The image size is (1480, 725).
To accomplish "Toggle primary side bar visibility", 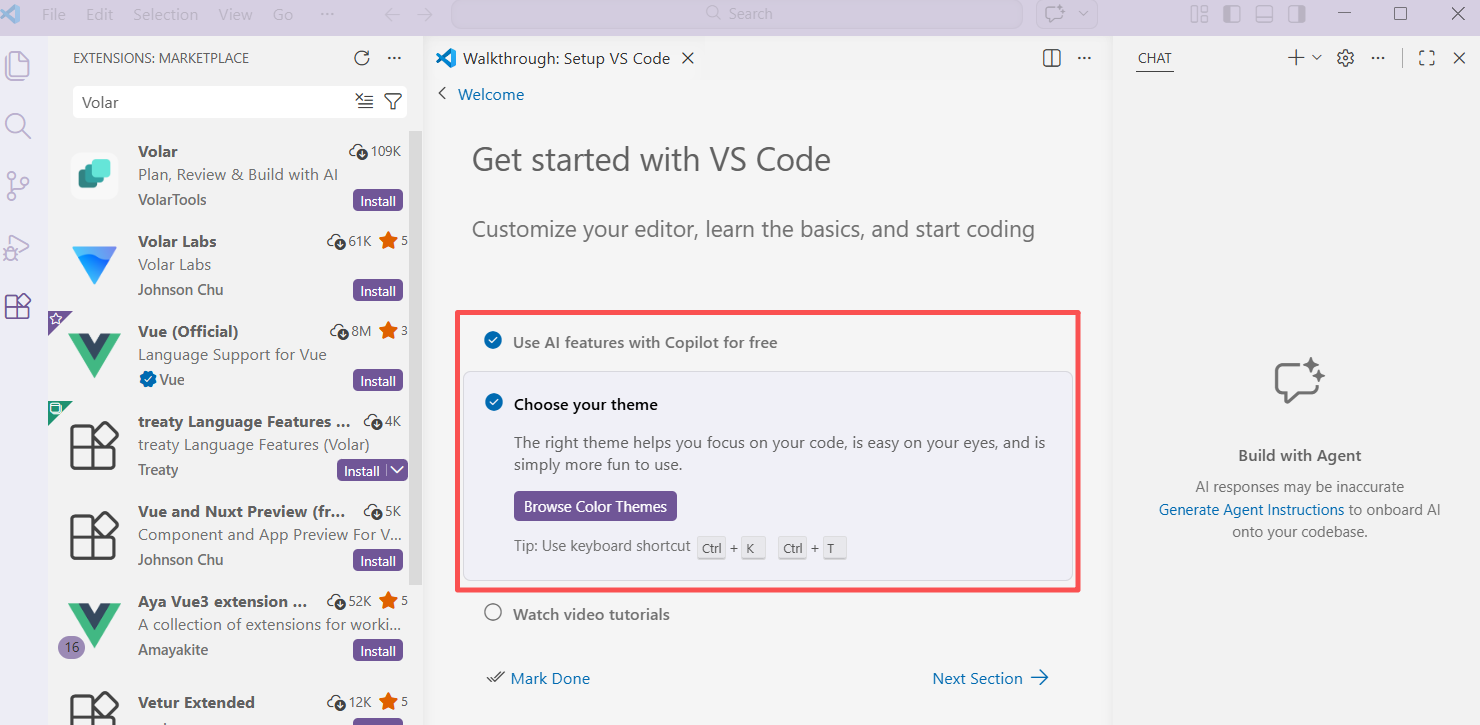I will tap(1232, 14).
